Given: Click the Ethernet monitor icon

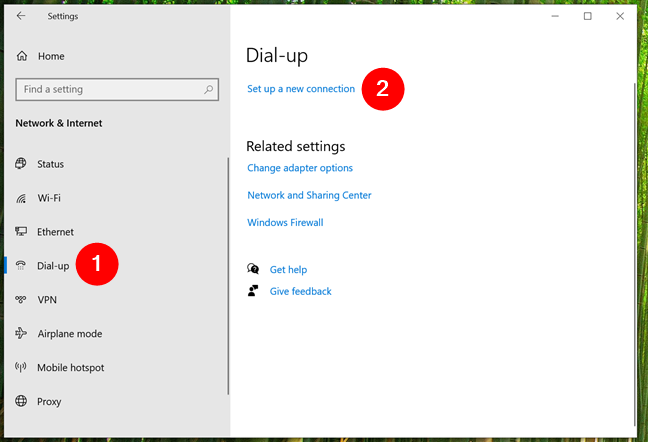Looking at the screenshot, I should click(x=21, y=231).
